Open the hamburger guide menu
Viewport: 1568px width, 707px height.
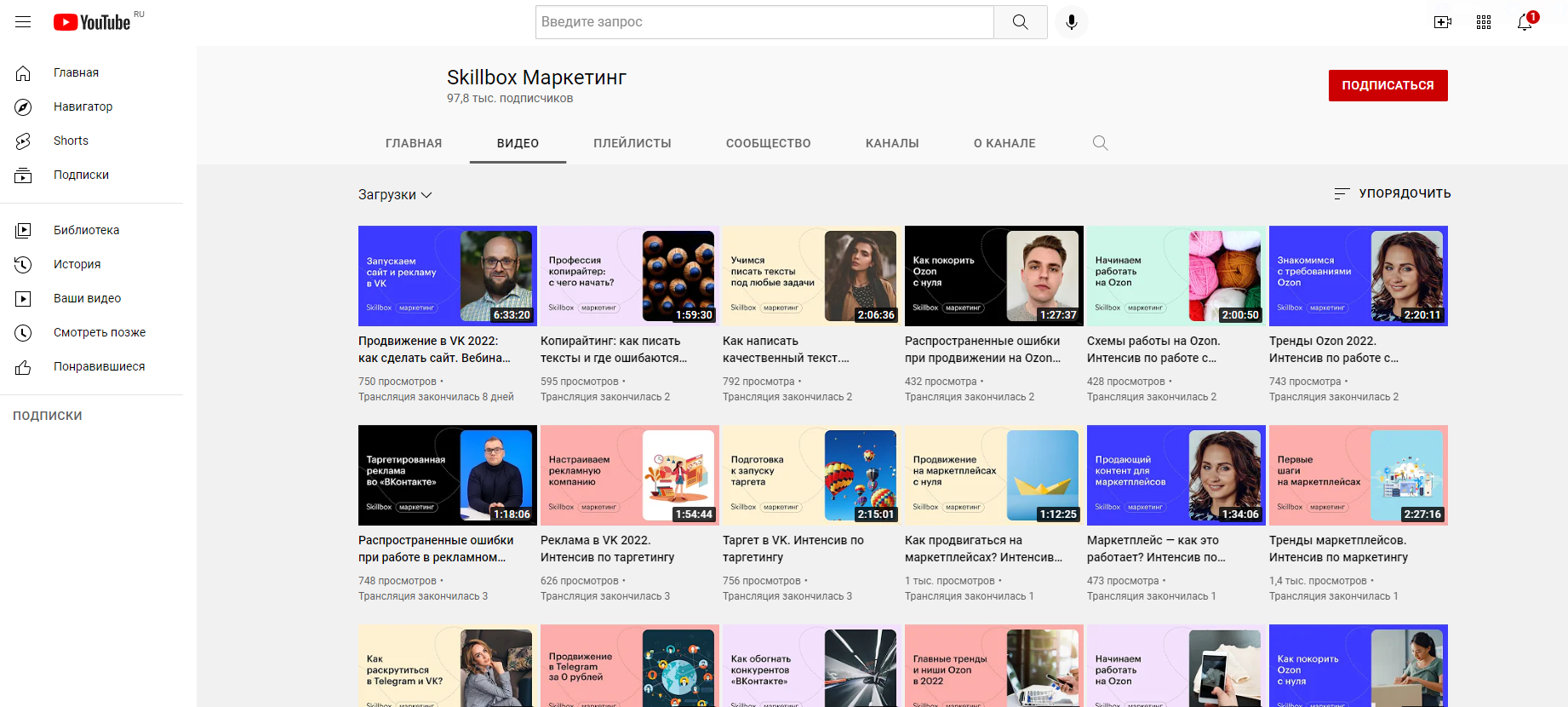coord(23,22)
